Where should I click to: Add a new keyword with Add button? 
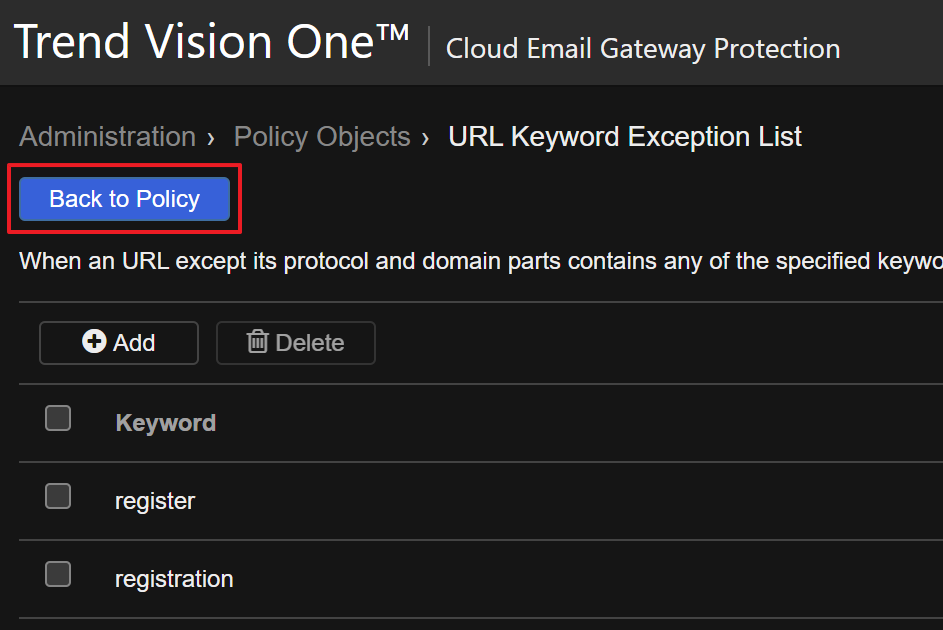tap(119, 343)
